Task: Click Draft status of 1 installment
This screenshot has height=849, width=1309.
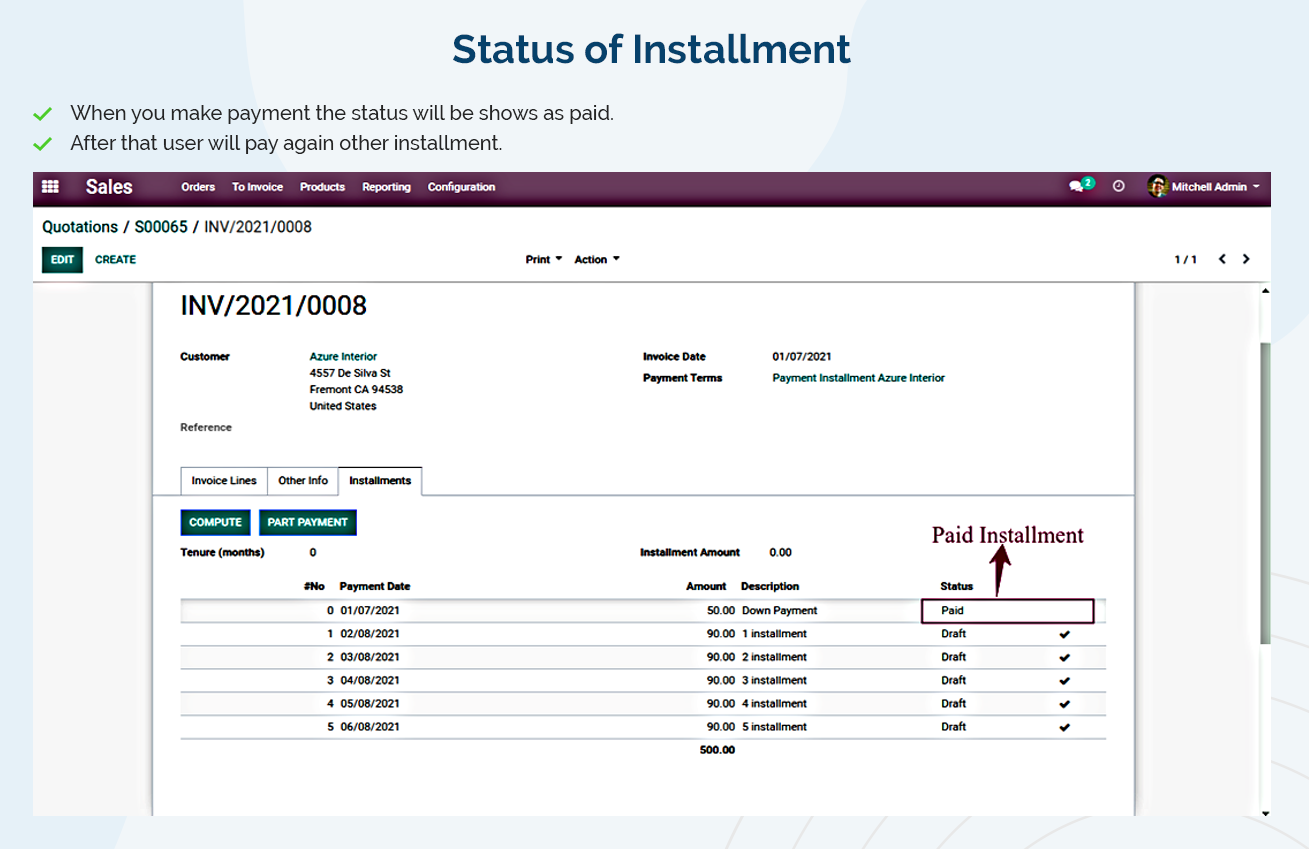Action: [954, 634]
